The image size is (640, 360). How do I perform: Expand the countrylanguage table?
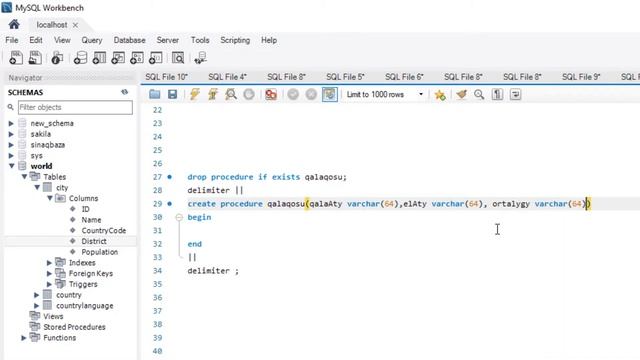pyautogui.click(x=37, y=305)
